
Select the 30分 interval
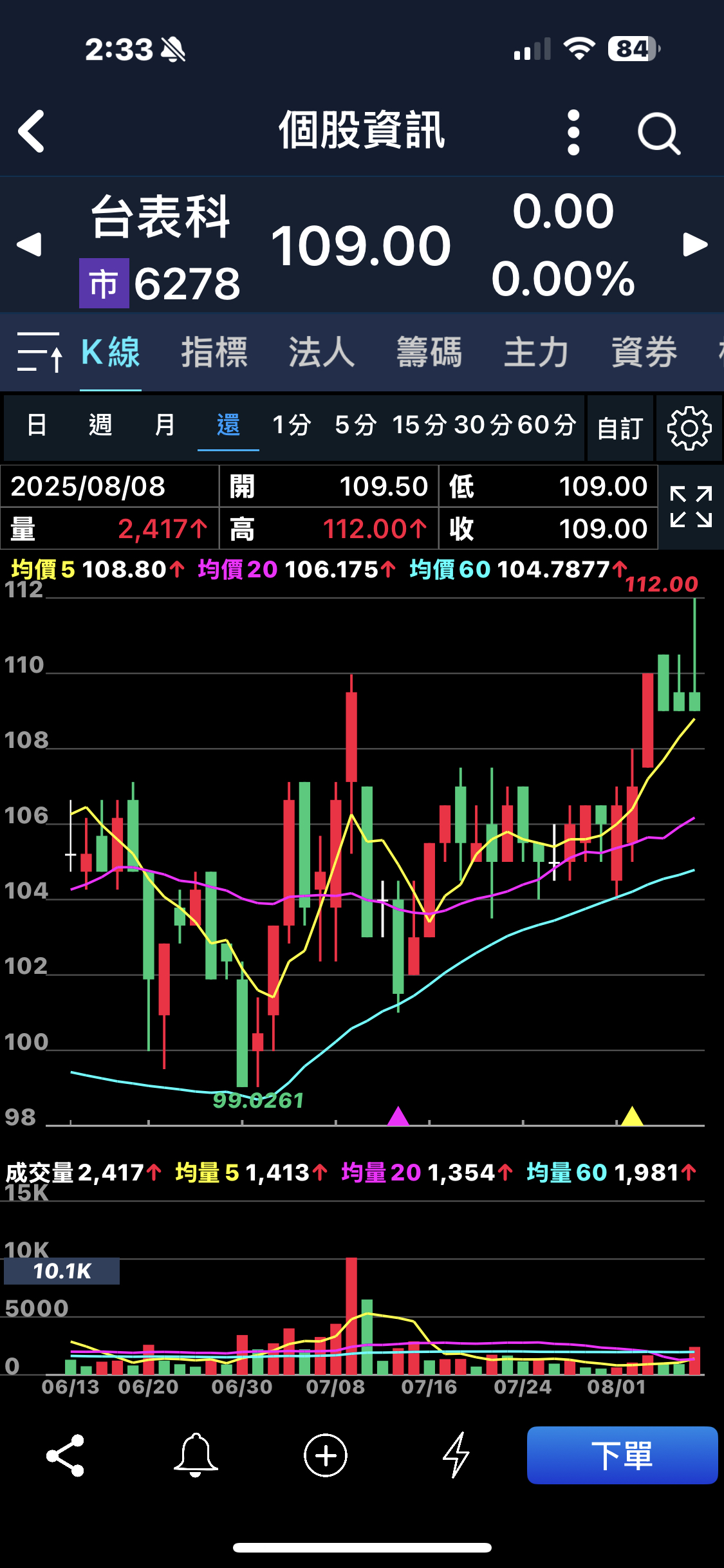483,425
